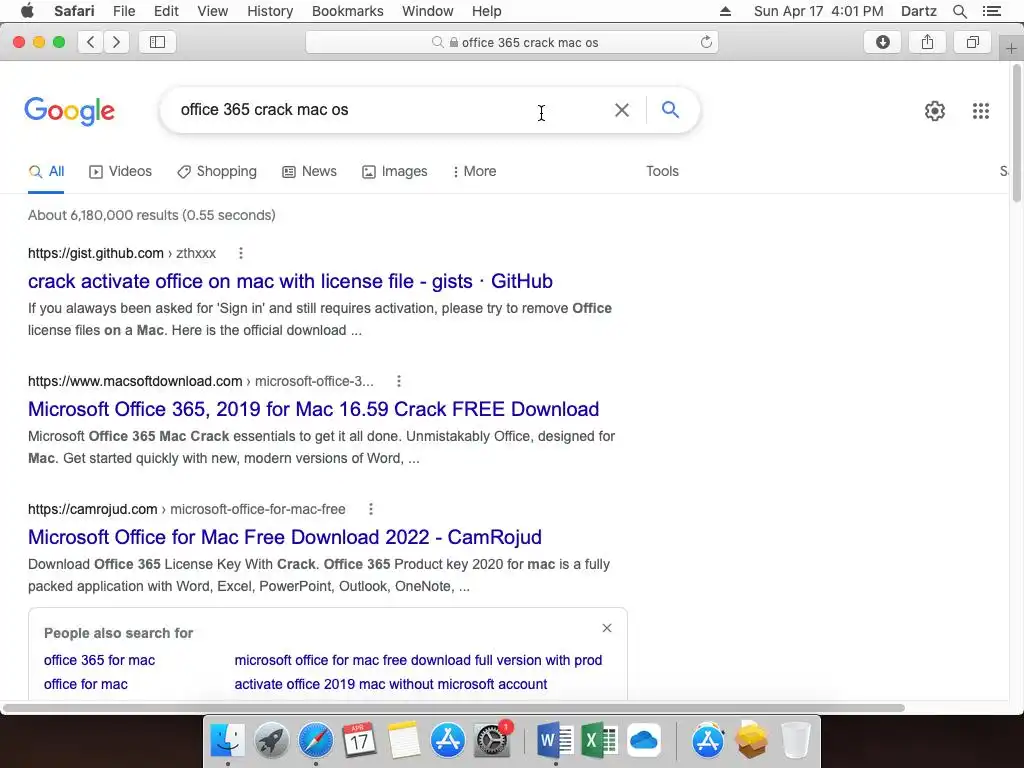This screenshot has height=768, width=1024.
Task: Open Safari's Share button
Action: pyautogui.click(x=927, y=42)
